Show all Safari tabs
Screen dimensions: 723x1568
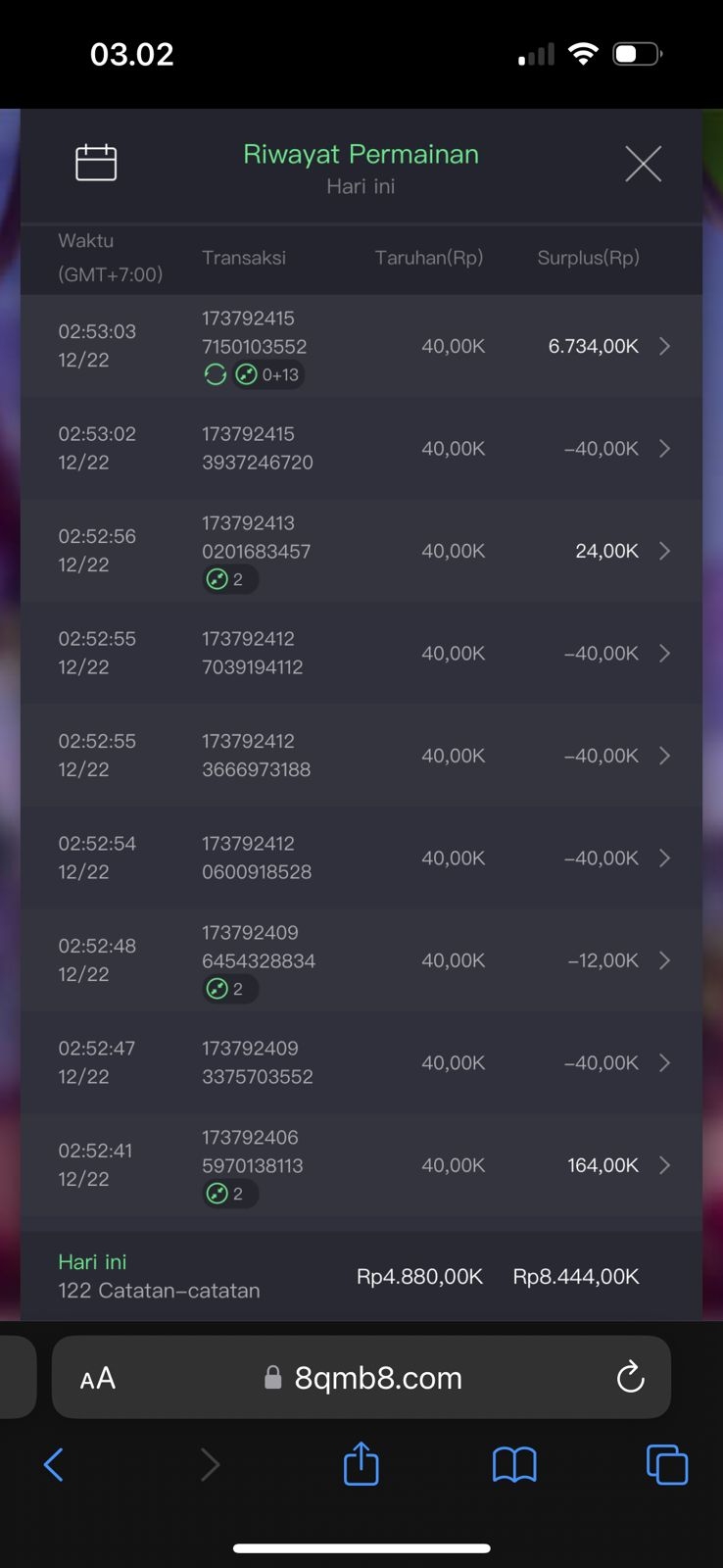coord(667,1465)
